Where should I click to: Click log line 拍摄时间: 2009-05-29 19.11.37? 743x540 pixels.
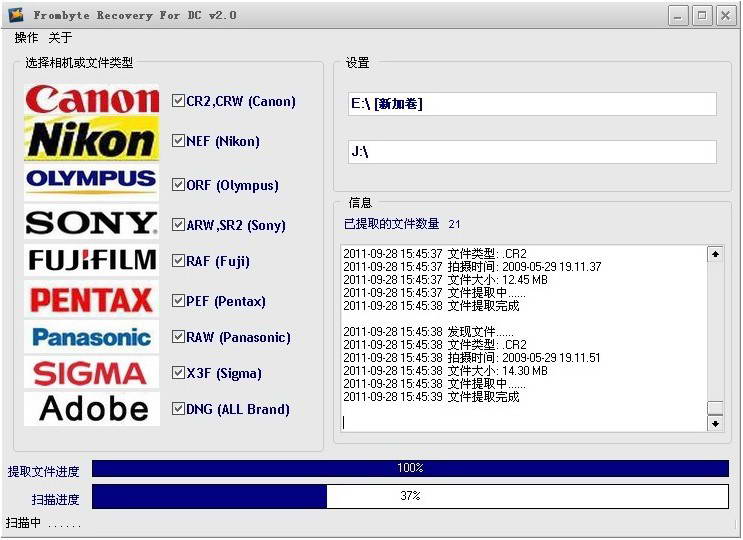[472, 267]
